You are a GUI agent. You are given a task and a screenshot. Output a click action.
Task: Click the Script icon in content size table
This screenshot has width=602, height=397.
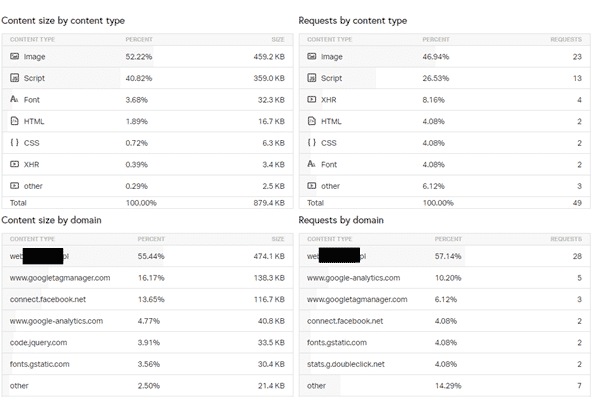tap(14, 78)
